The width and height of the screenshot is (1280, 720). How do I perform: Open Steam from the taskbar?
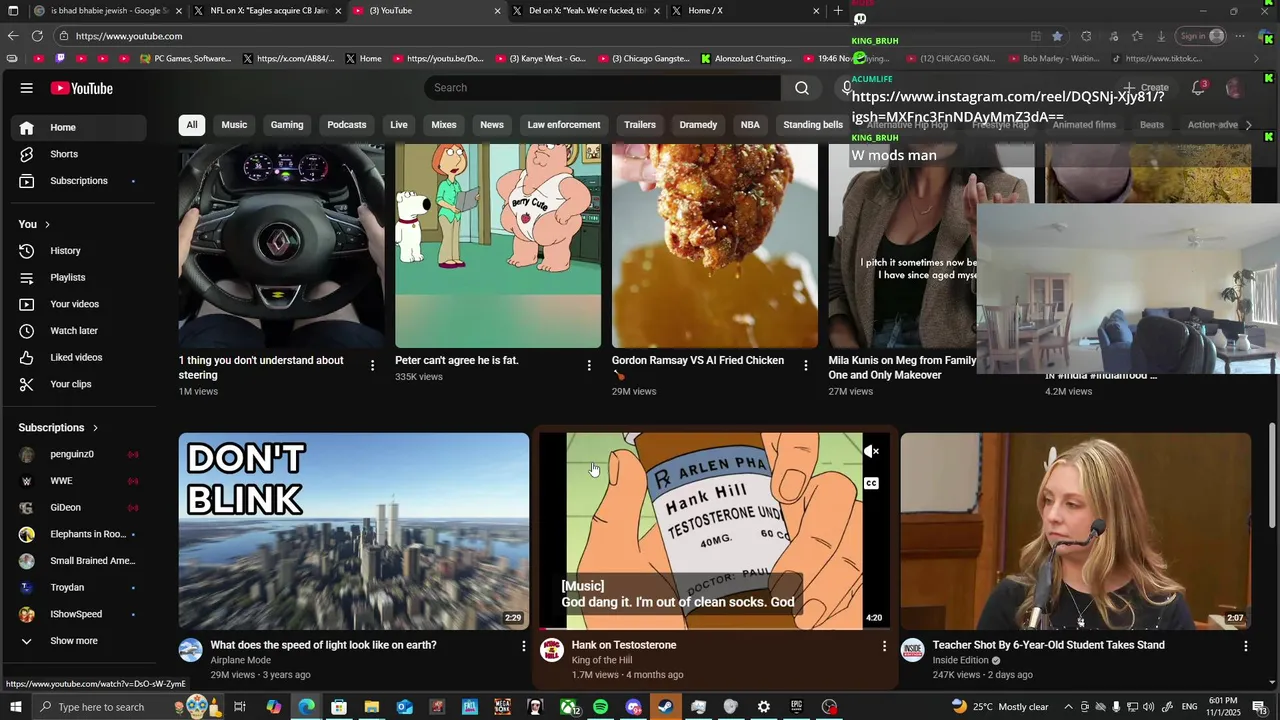(x=666, y=707)
